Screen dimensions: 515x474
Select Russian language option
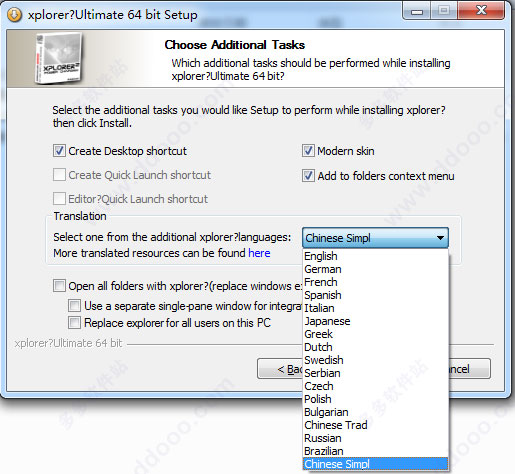(x=375, y=438)
